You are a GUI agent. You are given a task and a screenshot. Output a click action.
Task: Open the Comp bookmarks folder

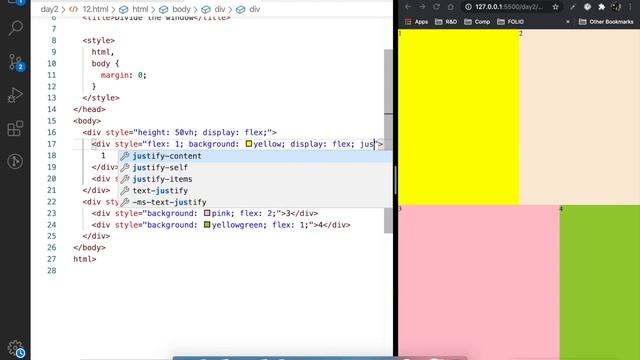point(477,22)
